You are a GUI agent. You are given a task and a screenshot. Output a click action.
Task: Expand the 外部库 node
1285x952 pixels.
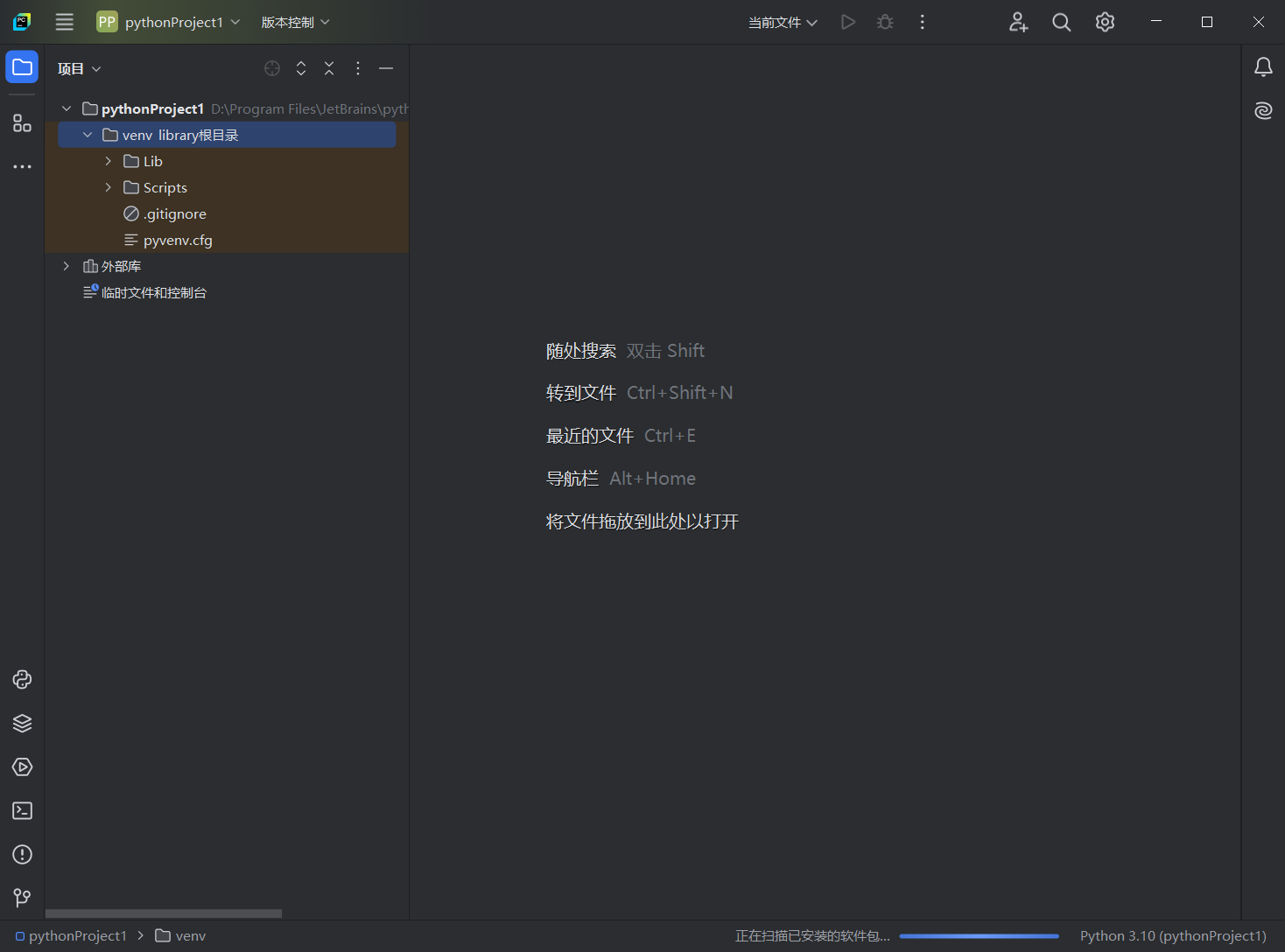click(x=67, y=266)
